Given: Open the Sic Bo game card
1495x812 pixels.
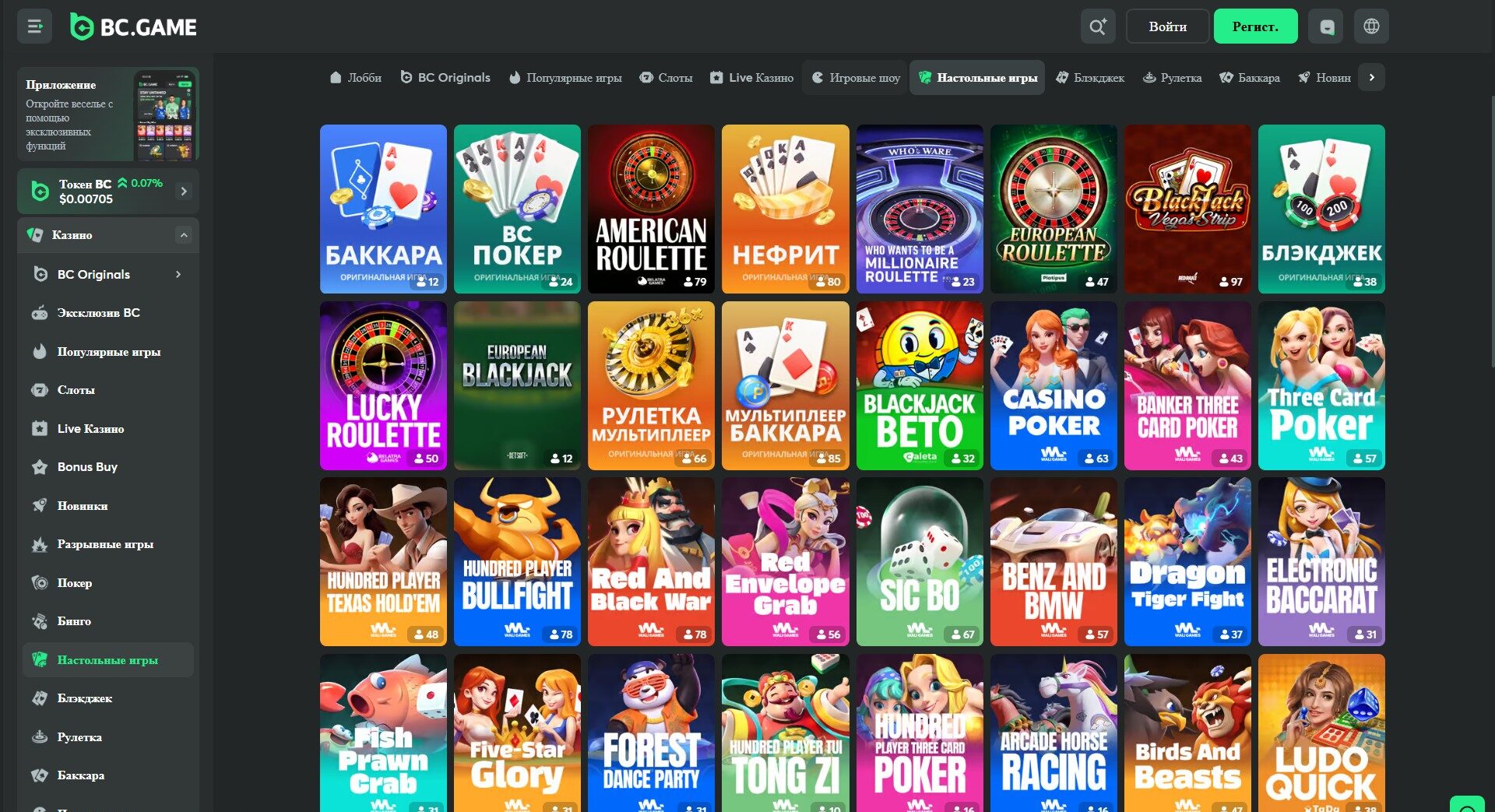Looking at the screenshot, I should click(920, 562).
